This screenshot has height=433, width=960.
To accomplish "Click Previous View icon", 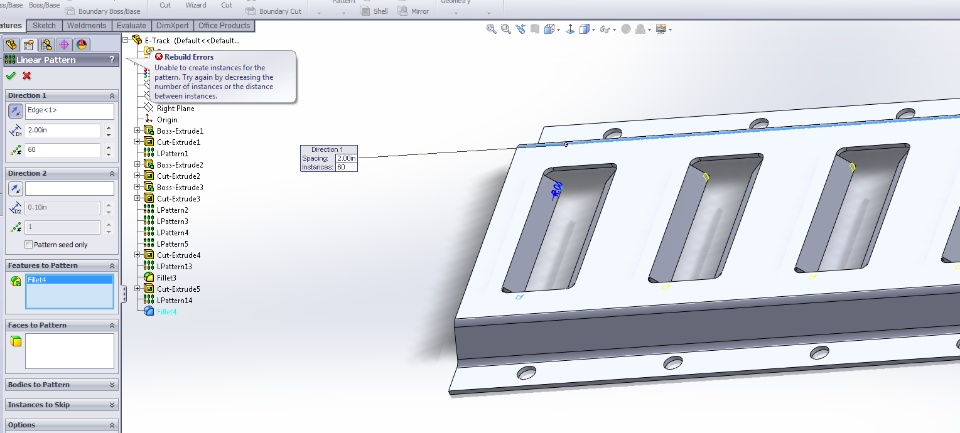I will tap(520, 29).
